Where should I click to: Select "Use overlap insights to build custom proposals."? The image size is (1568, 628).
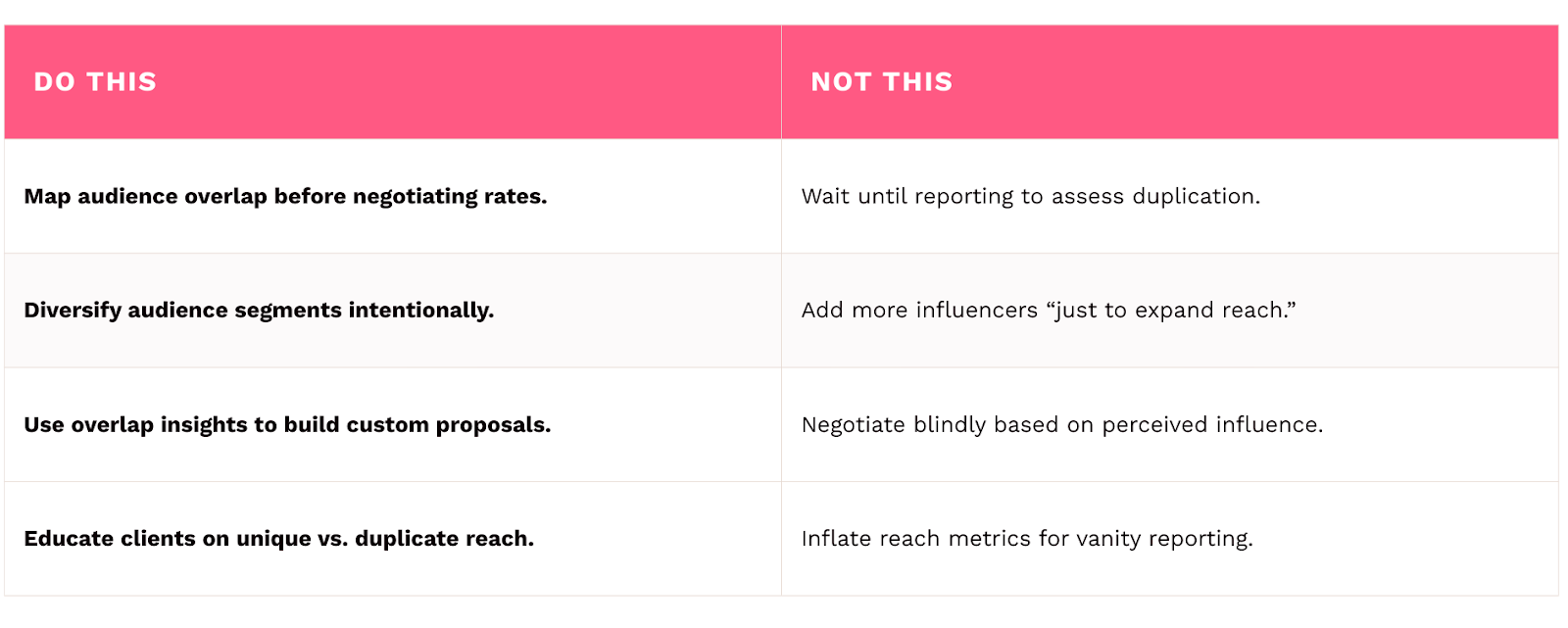tap(287, 425)
